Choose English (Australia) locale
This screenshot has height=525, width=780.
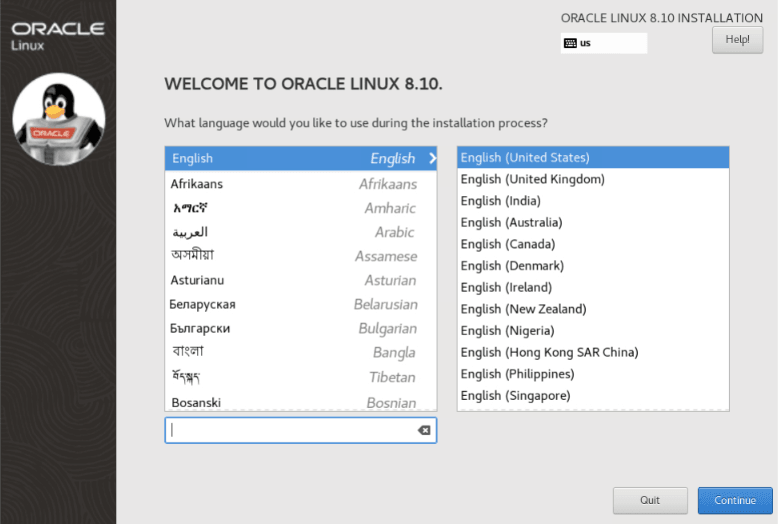(593, 222)
